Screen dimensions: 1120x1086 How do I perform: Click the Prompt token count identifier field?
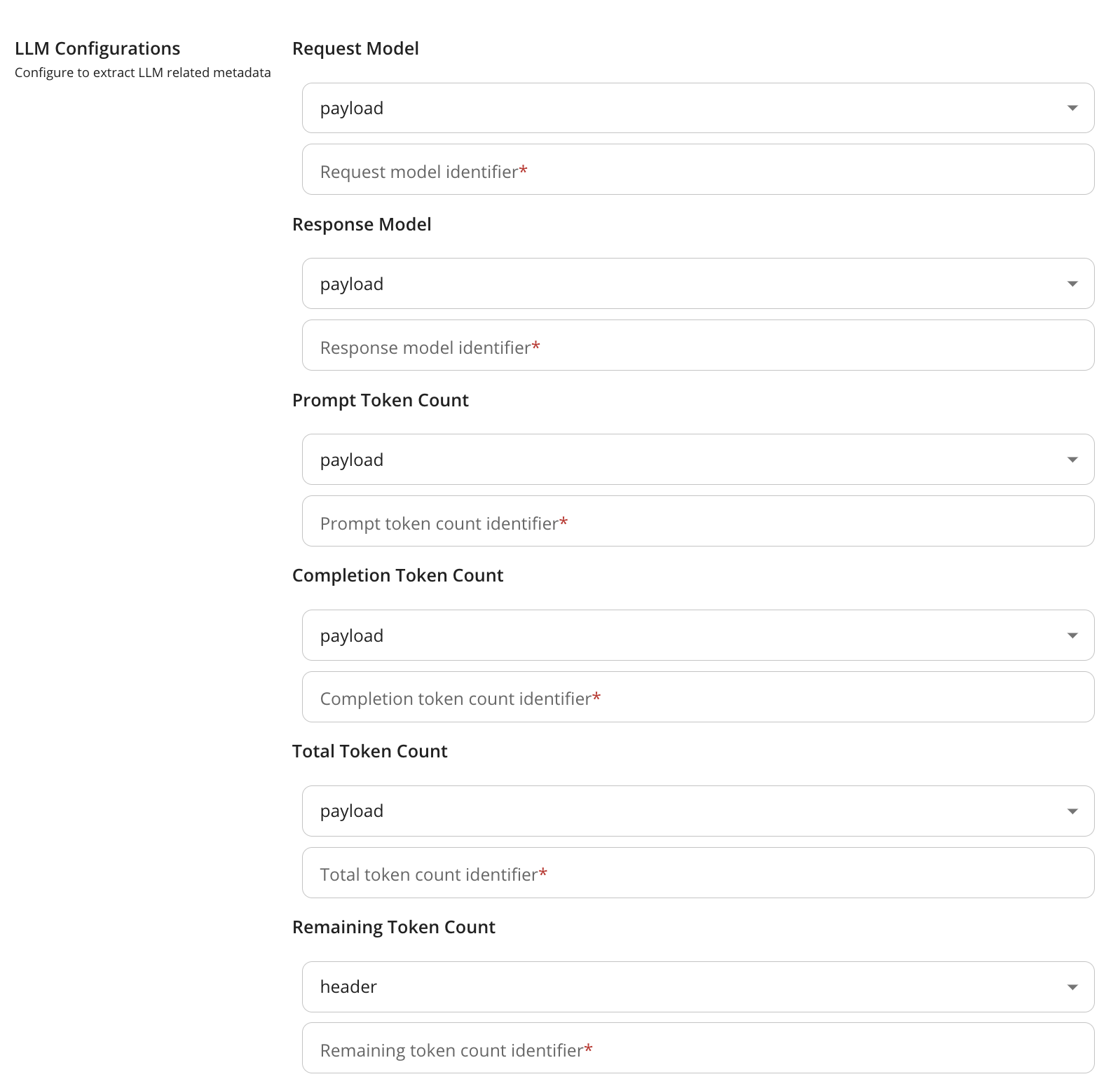click(x=697, y=522)
